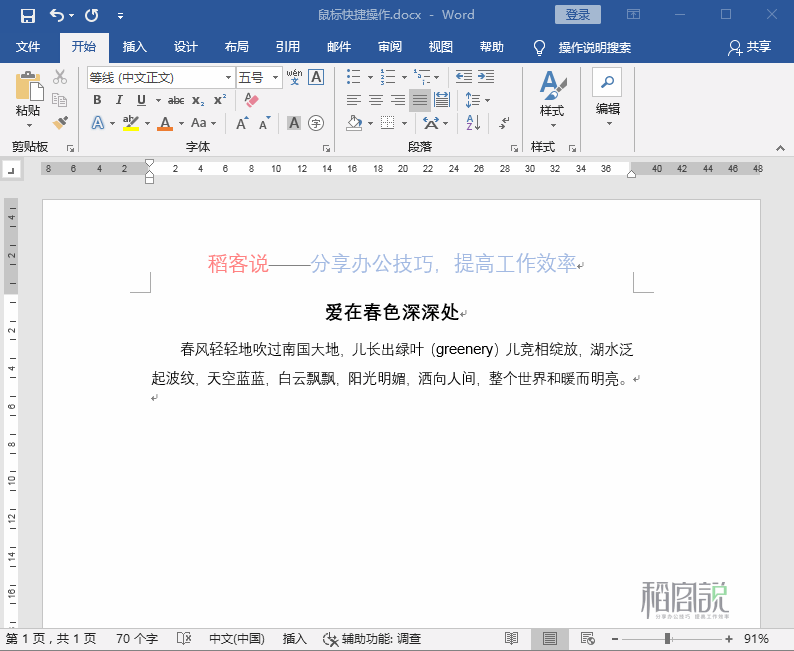Open the Paragraph dialog launcher

tap(514, 148)
